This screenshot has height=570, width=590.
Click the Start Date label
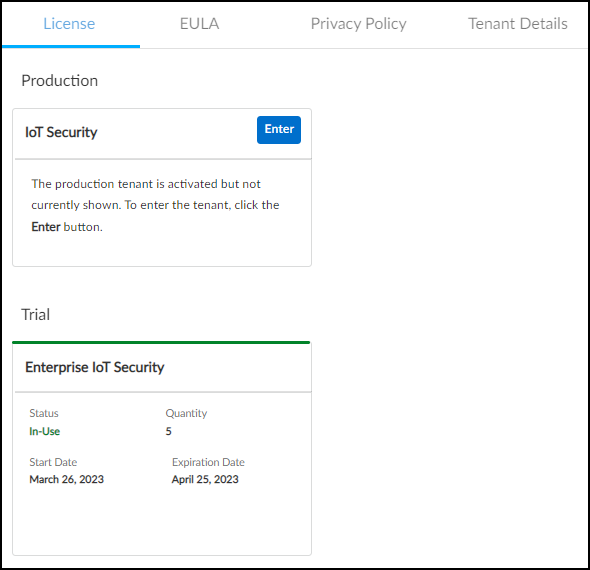(53, 462)
